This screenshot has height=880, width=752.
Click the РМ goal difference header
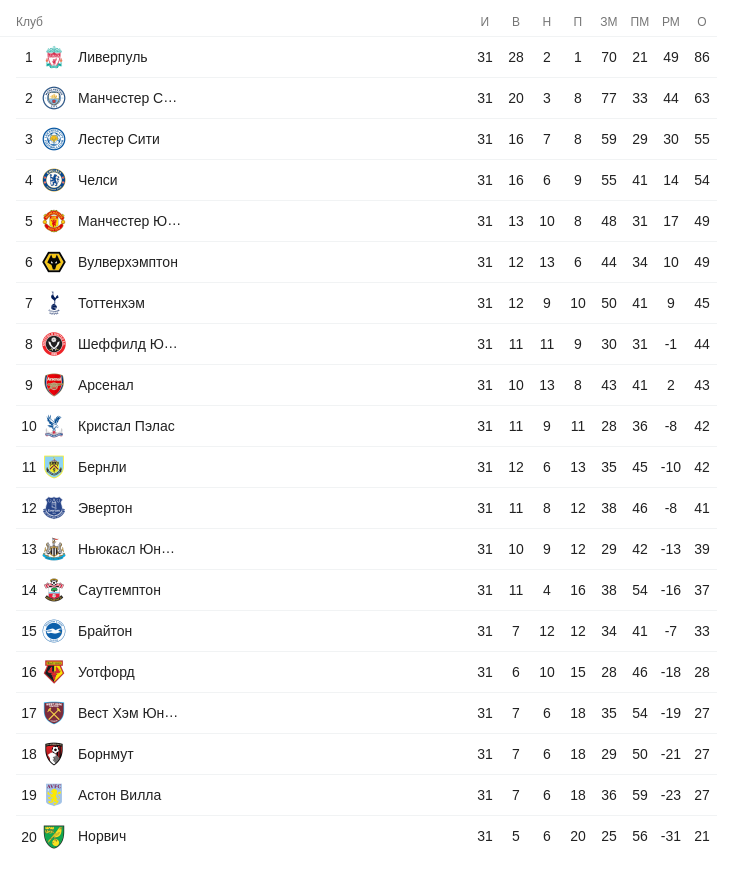click(x=671, y=22)
